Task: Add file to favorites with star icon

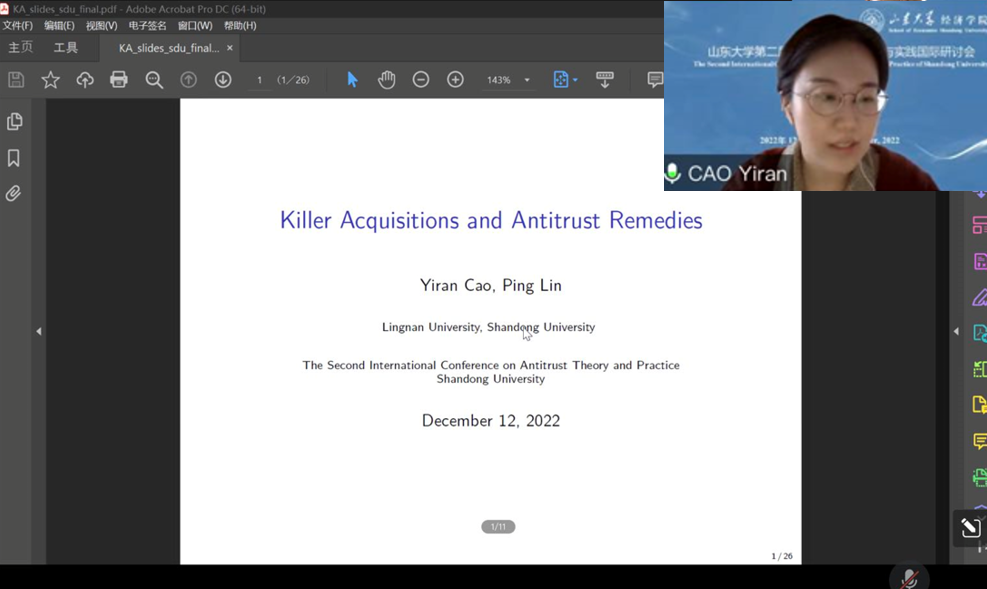Action: (x=50, y=80)
